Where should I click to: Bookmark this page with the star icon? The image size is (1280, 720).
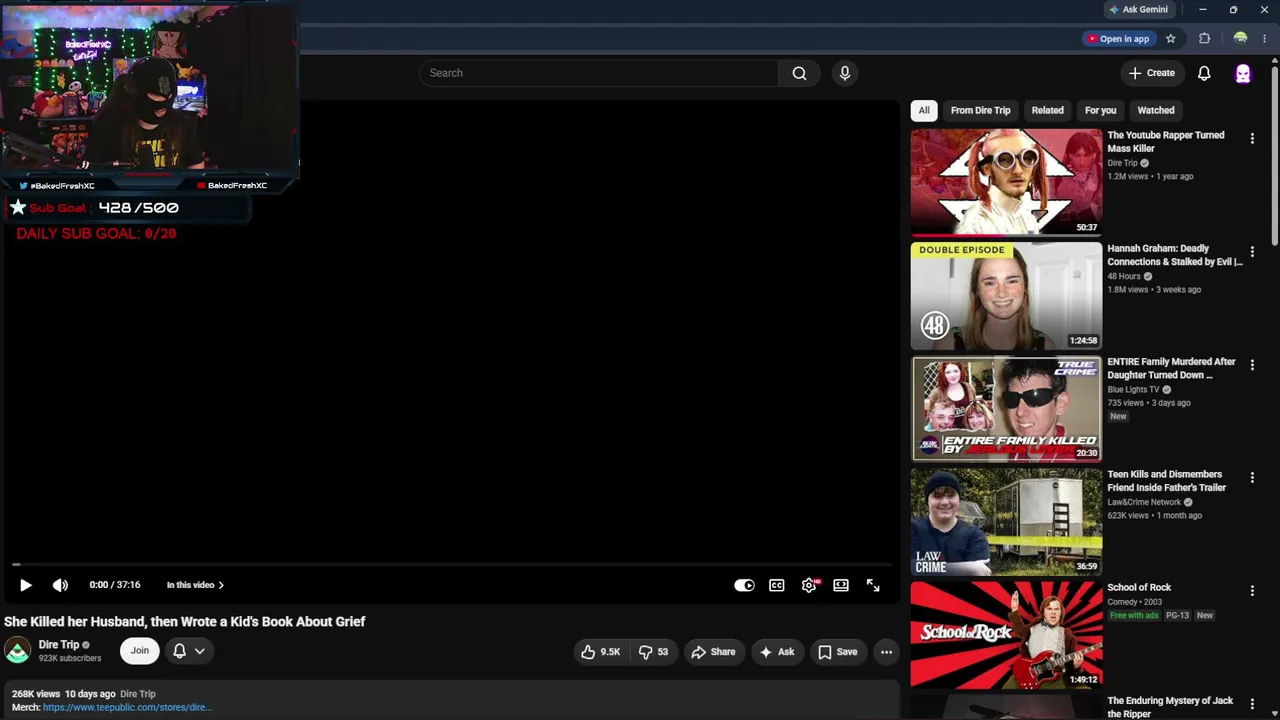[1171, 39]
